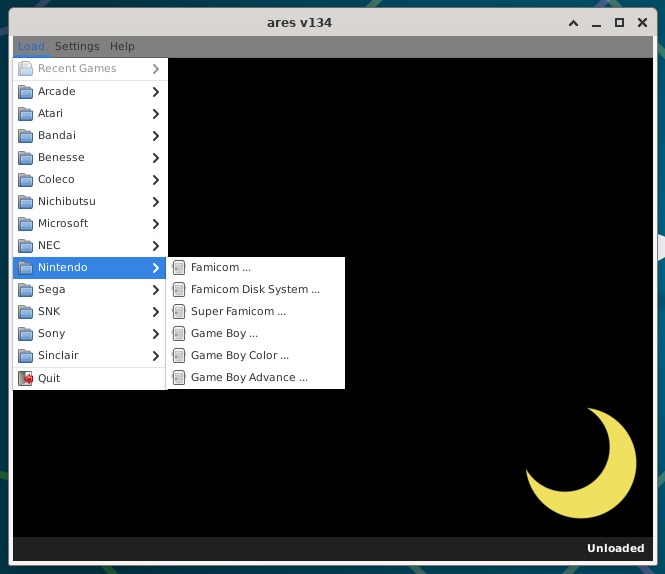Viewport: 665px width, 574px height.
Task: Expand the Sinclair submenu arrow
Action: point(156,356)
